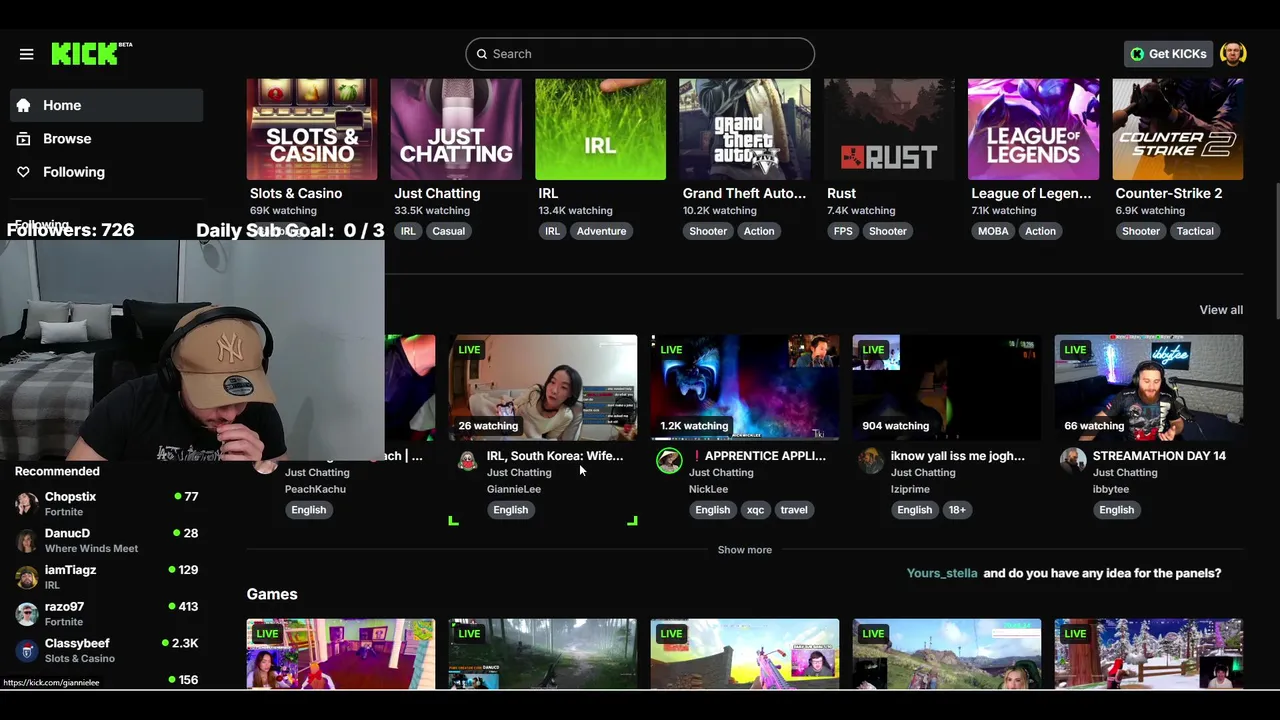The width and height of the screenshot is (1280, 720).
Task: Click NickLee streamer avatar
Action: (669, 460)
